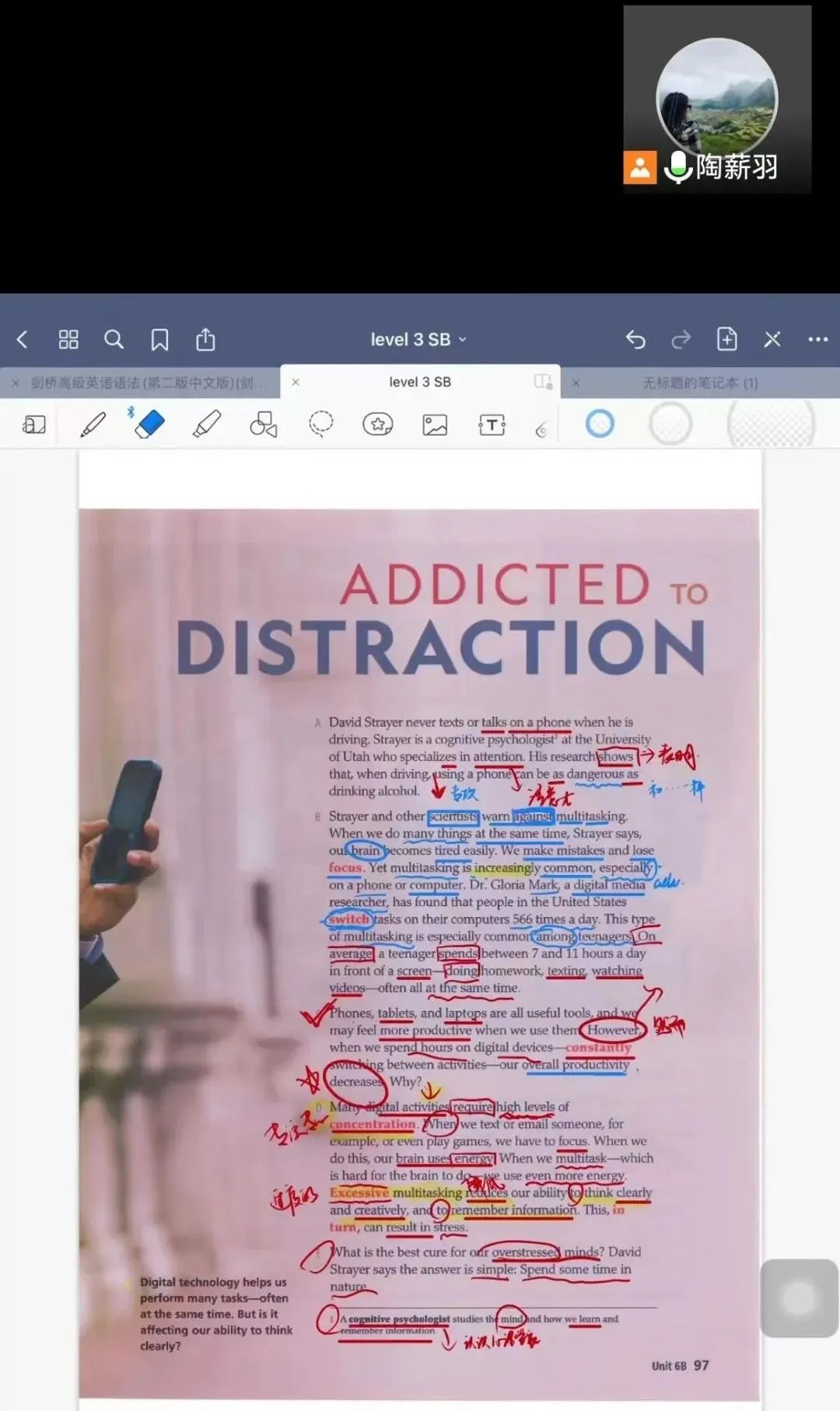Go back using the left chevron
The width and height of the screenshot is (840, 1411).
(22, 339)
